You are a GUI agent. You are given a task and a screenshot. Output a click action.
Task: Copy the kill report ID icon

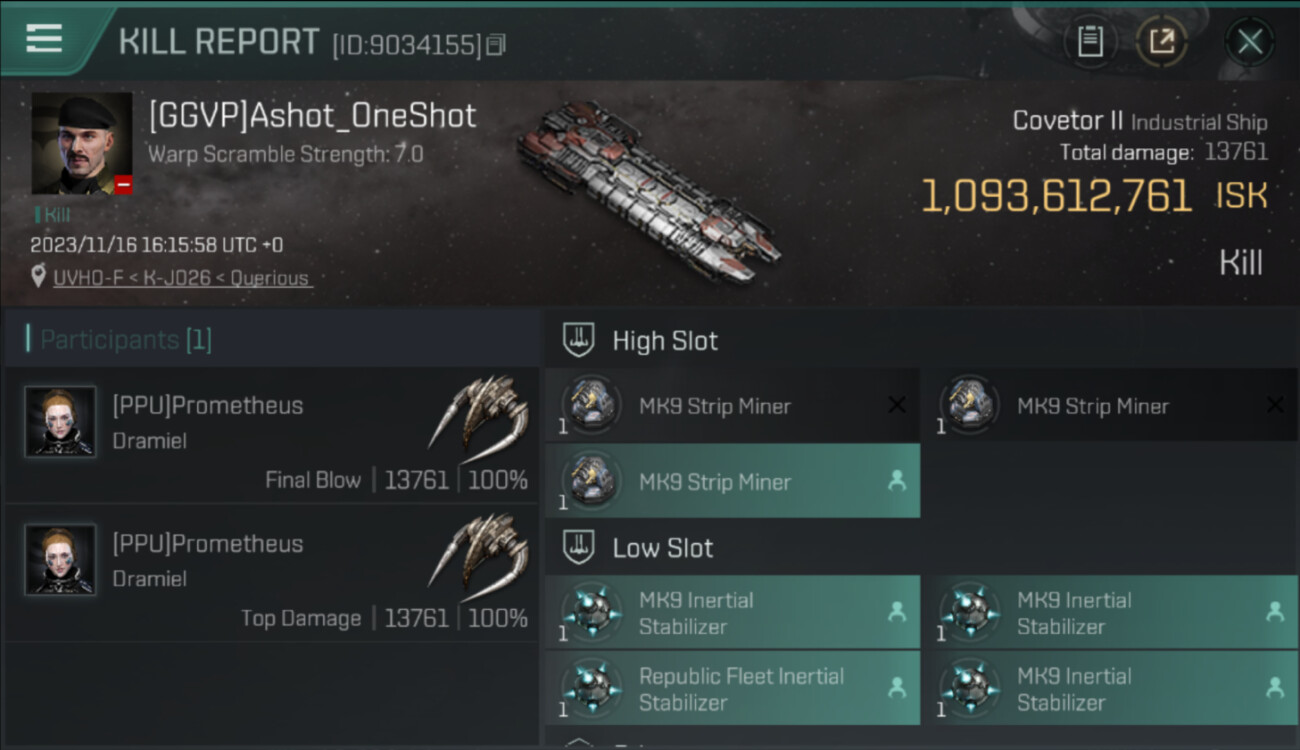[496, 44]
